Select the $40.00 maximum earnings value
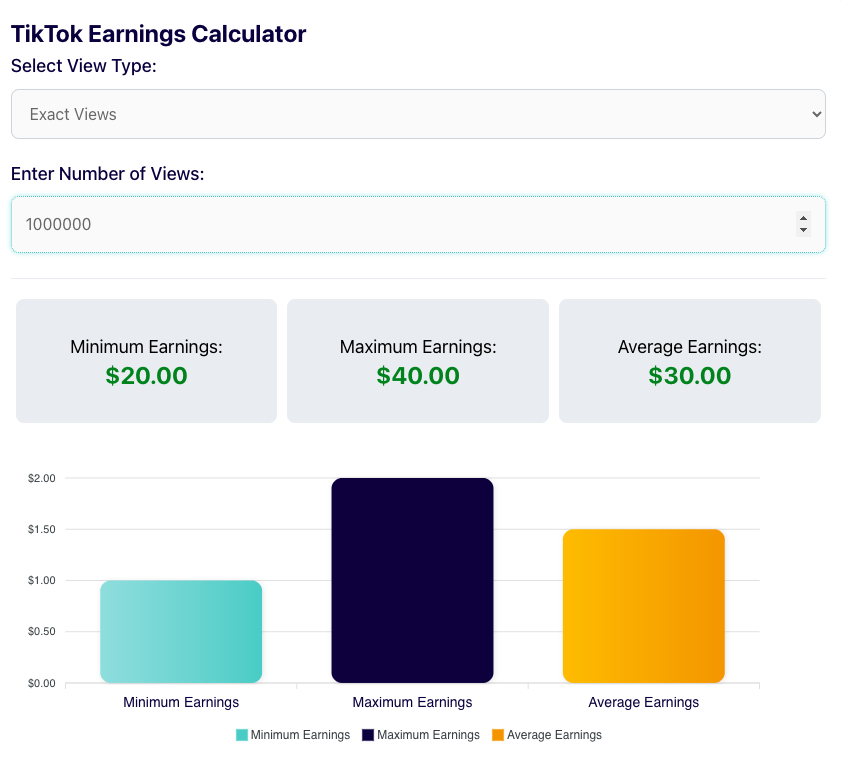This screenshot has width=841, height=775. point(418,375)
